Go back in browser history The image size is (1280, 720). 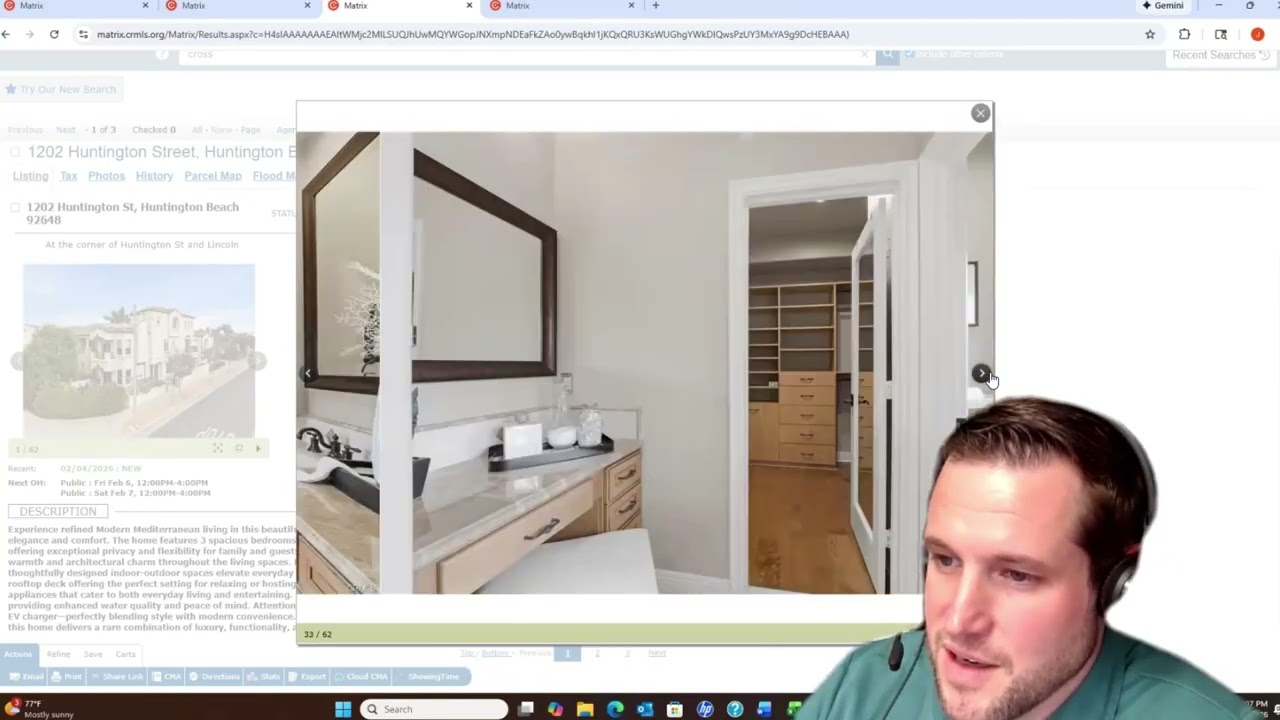point(6,34)
